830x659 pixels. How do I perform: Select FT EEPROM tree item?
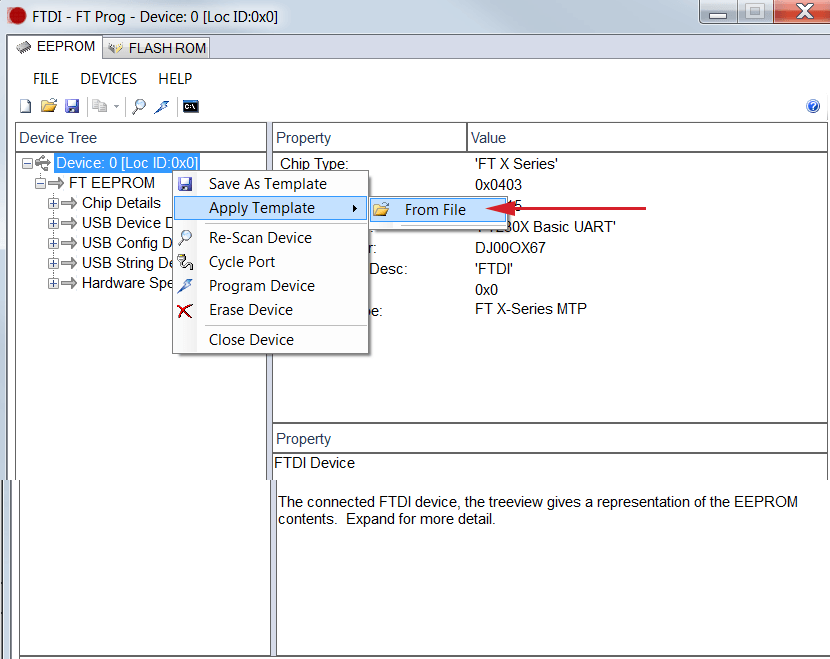[x=112, y=183]
